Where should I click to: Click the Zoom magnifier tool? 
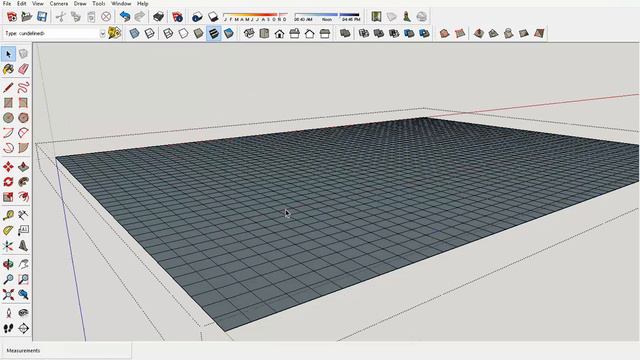(x=8, y=279)
